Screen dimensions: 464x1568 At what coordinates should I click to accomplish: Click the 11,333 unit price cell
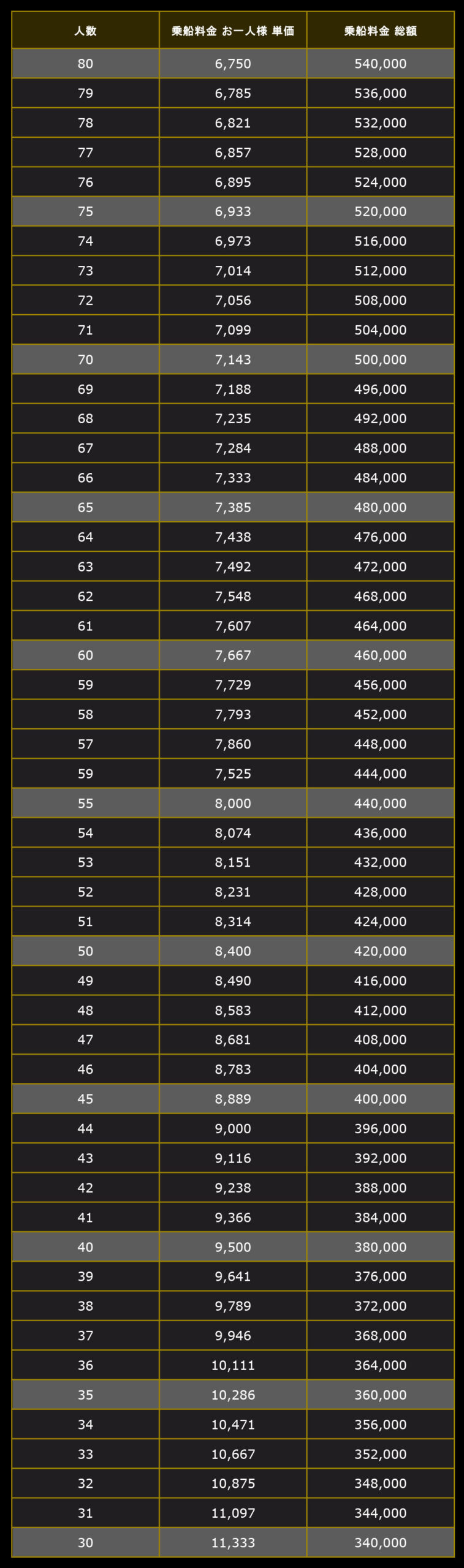click(233, 1543)
